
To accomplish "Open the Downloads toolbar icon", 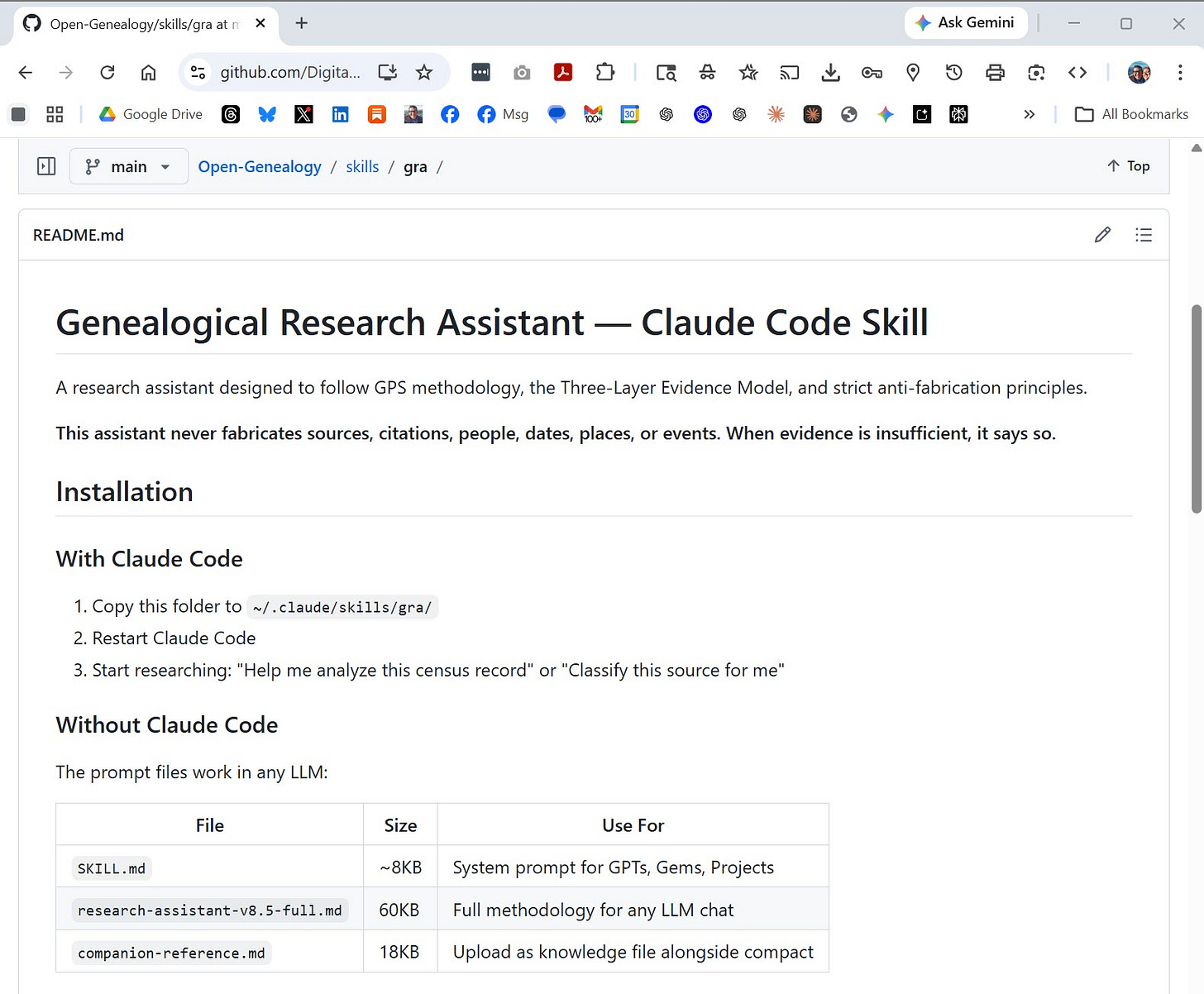I will click(831, 73).
